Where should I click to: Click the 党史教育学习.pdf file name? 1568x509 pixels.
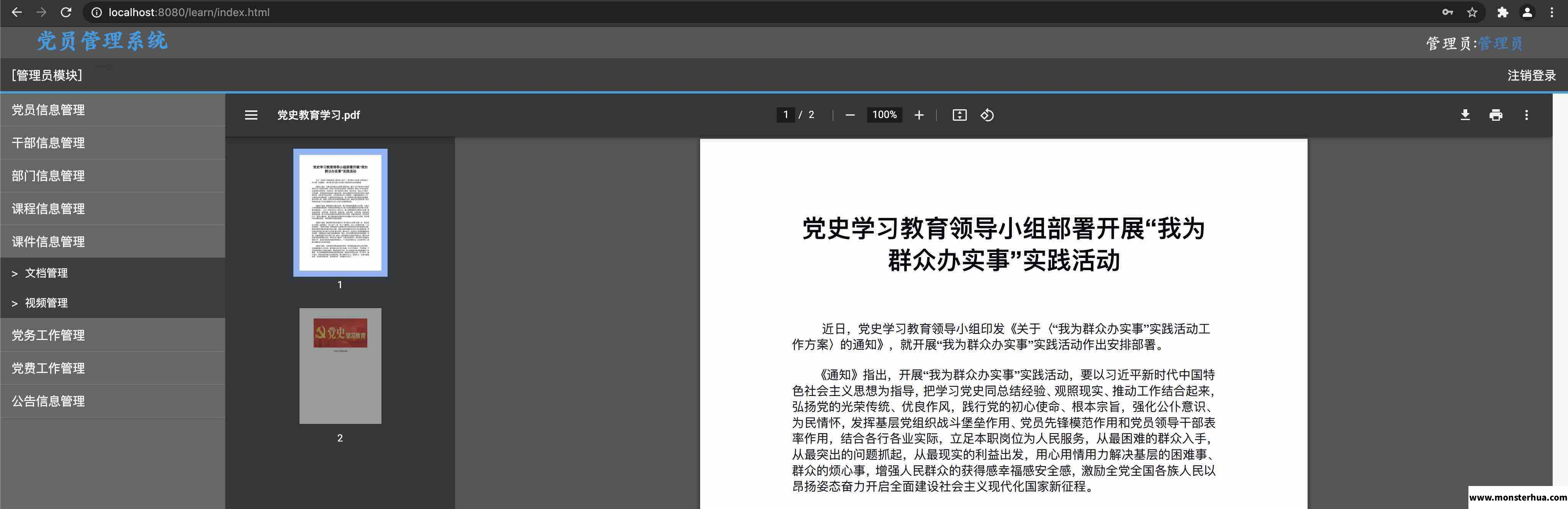(x=318, y=115)
